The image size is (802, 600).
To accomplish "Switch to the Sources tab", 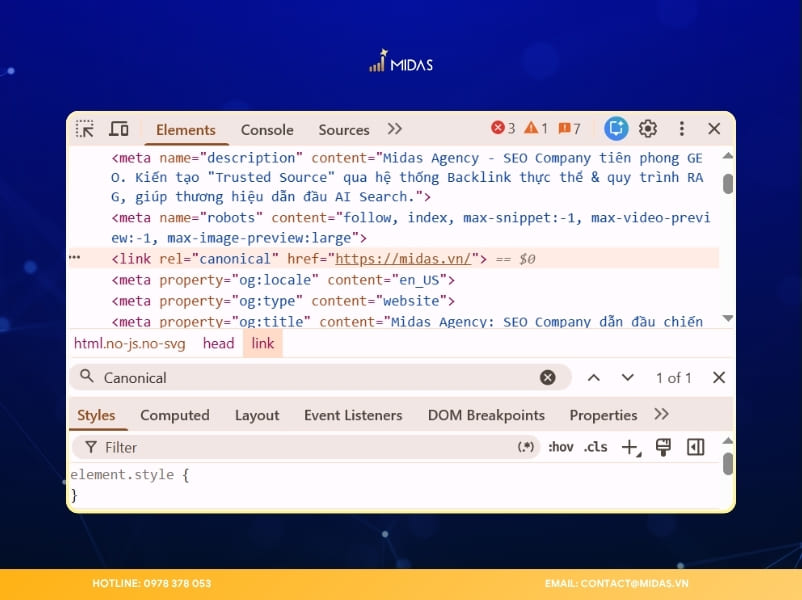I will click(x=344, y=130).
